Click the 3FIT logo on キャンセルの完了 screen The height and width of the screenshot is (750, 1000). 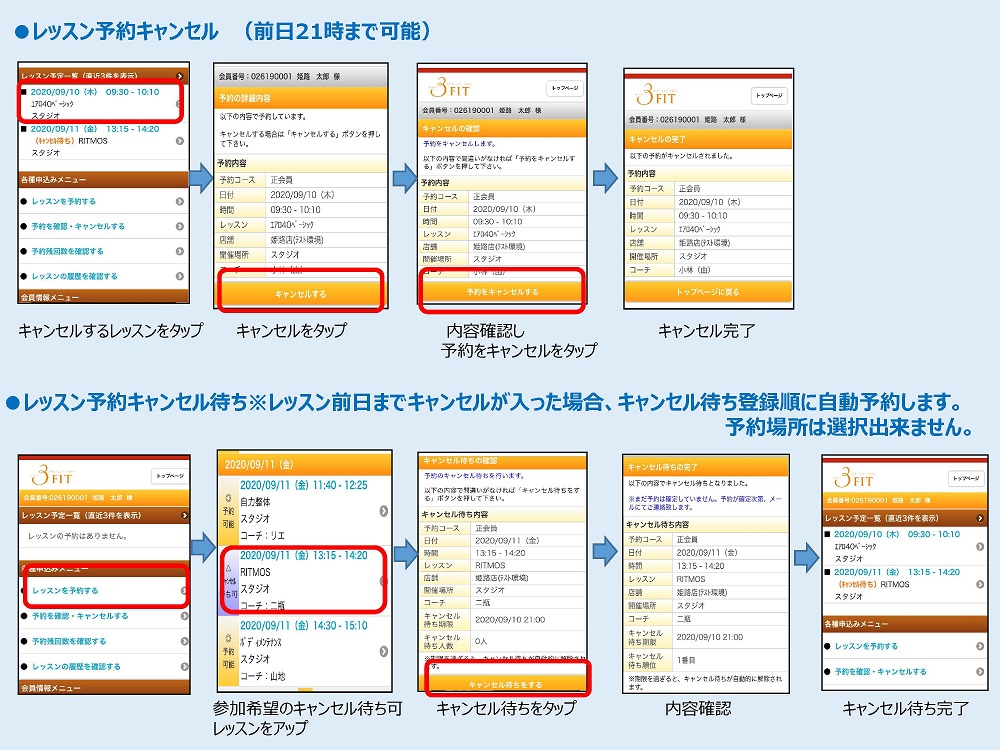click(656, 95)
